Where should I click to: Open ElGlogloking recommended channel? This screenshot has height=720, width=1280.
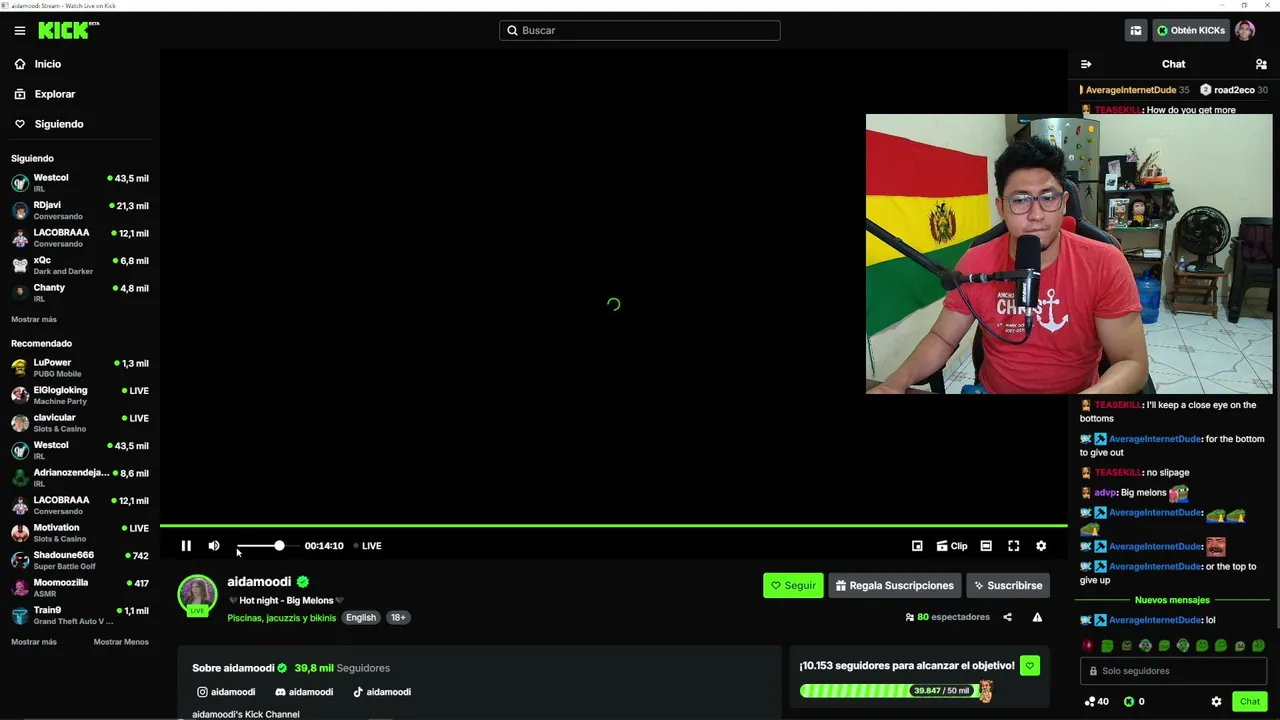pyautogui.click(x=80, y=395)
